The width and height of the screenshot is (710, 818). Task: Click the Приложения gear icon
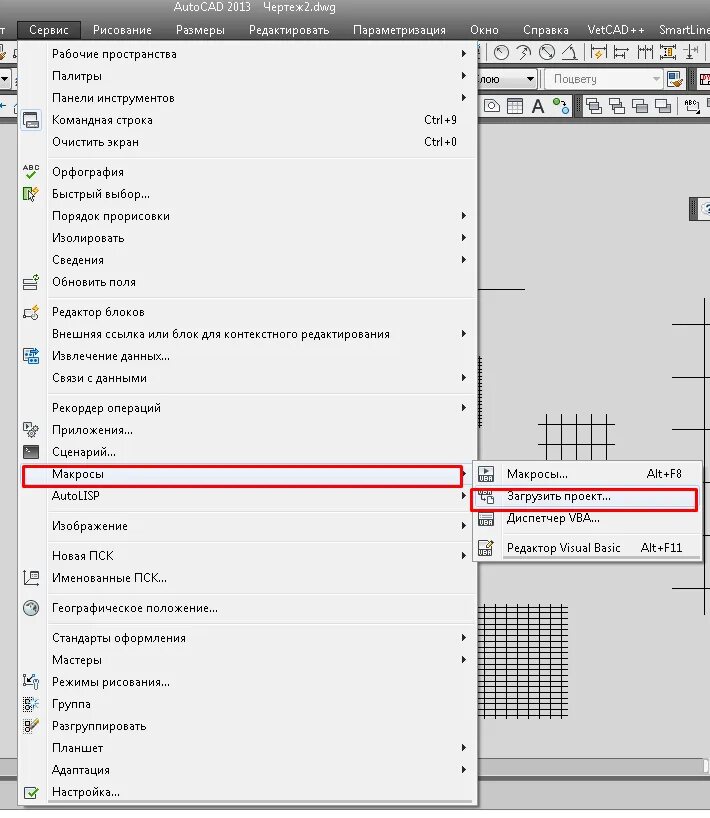tap(31, 430)
